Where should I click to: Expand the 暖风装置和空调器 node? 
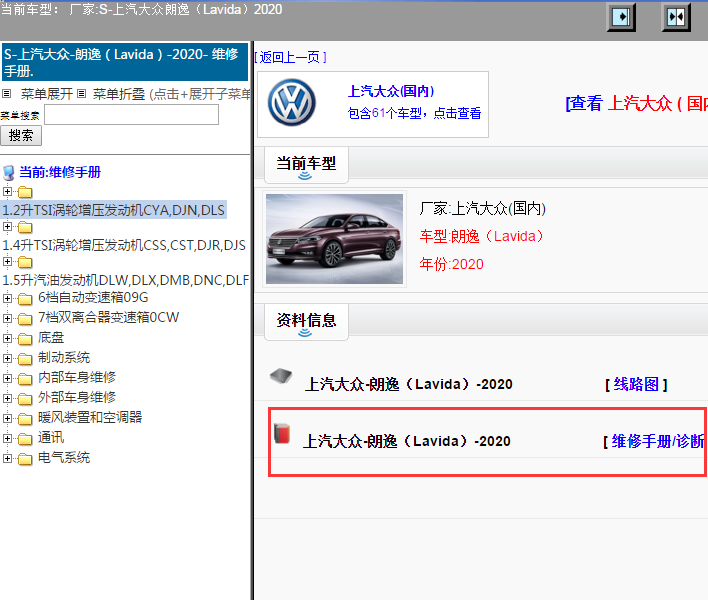pyautogui.click(x=8, y=418)
